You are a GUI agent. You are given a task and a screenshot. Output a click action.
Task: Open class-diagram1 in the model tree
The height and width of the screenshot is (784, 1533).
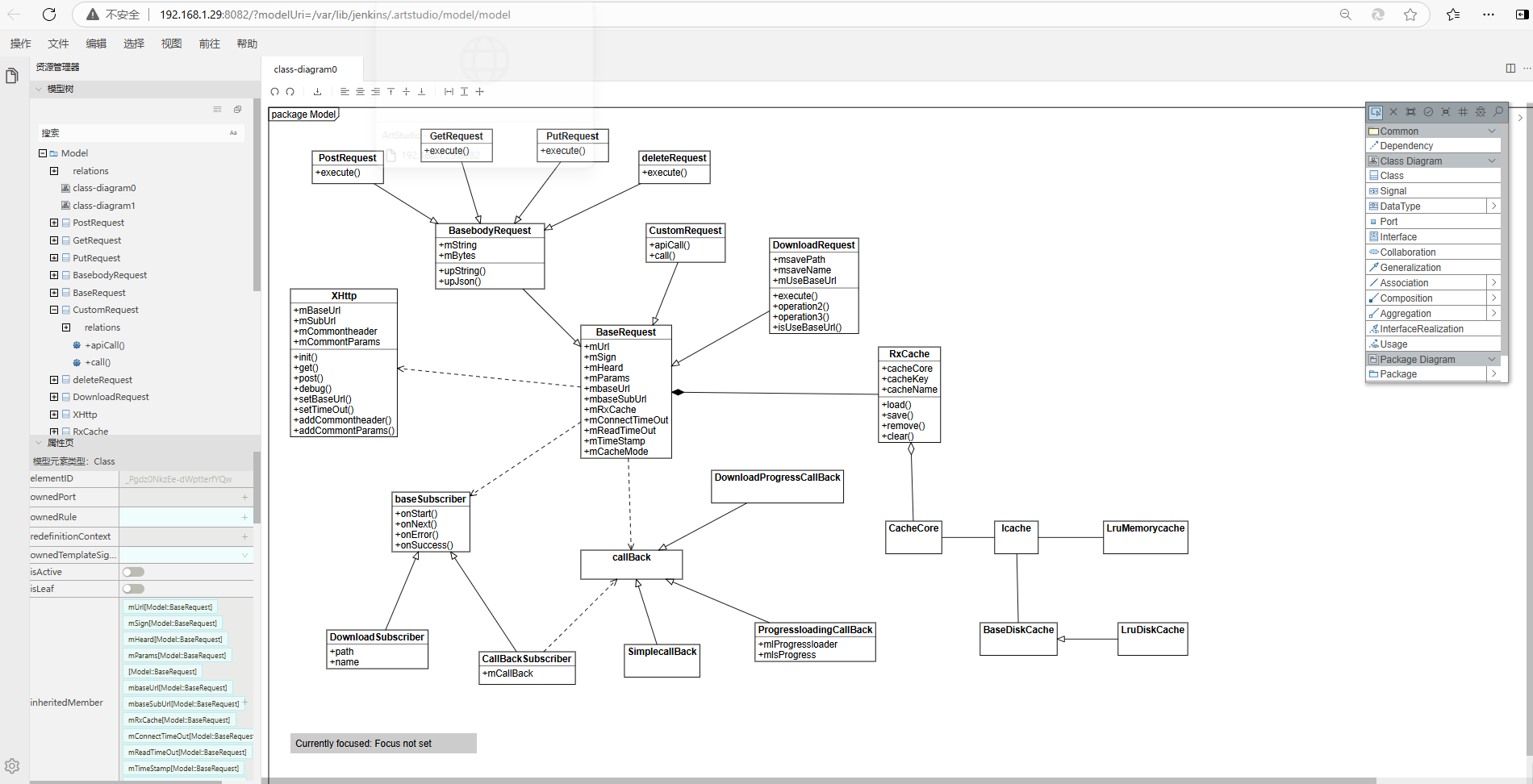[104, 206]
